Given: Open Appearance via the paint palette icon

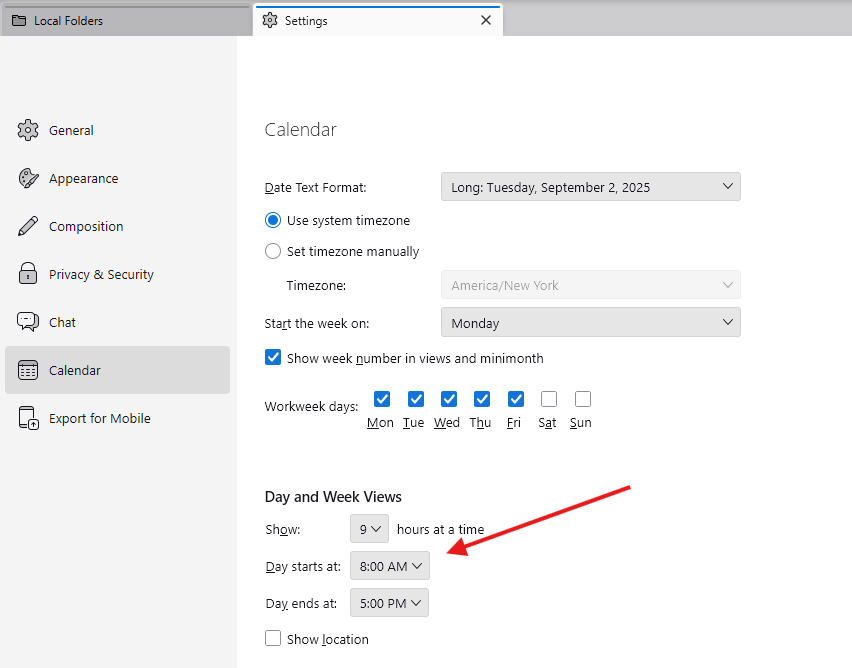Looking at the screenshot, I should tap(28, 178).
